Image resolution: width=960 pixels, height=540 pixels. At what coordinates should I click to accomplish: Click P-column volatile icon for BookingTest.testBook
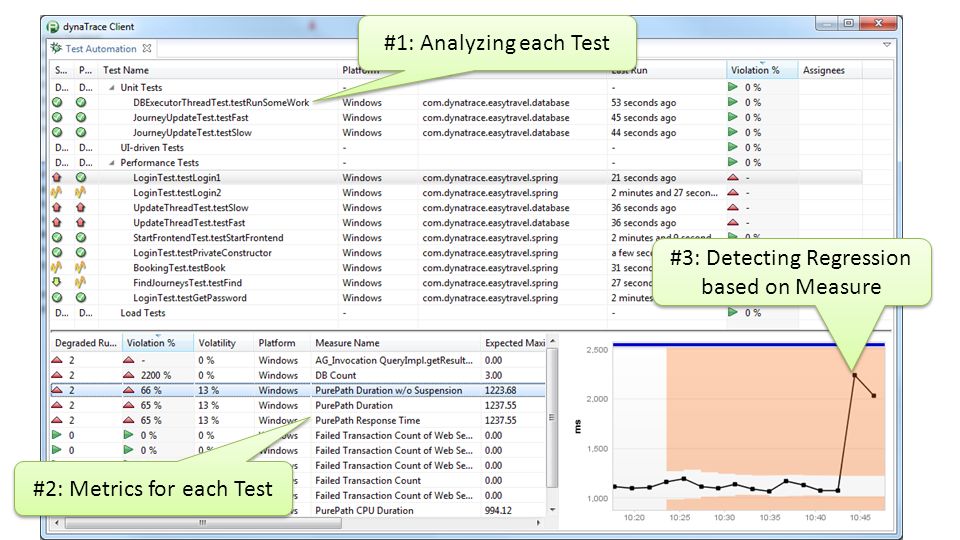tap(80, 267)
